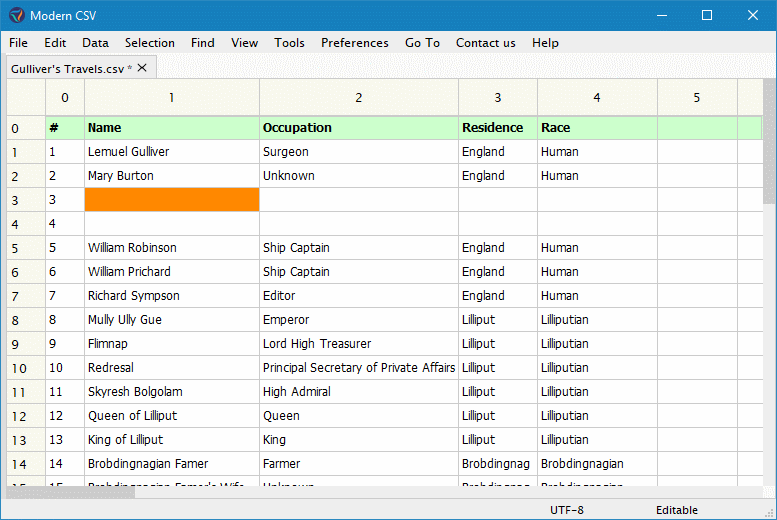
Task: Select the Unknown occupation cell for Mary Burton
Action: [359, 176]
